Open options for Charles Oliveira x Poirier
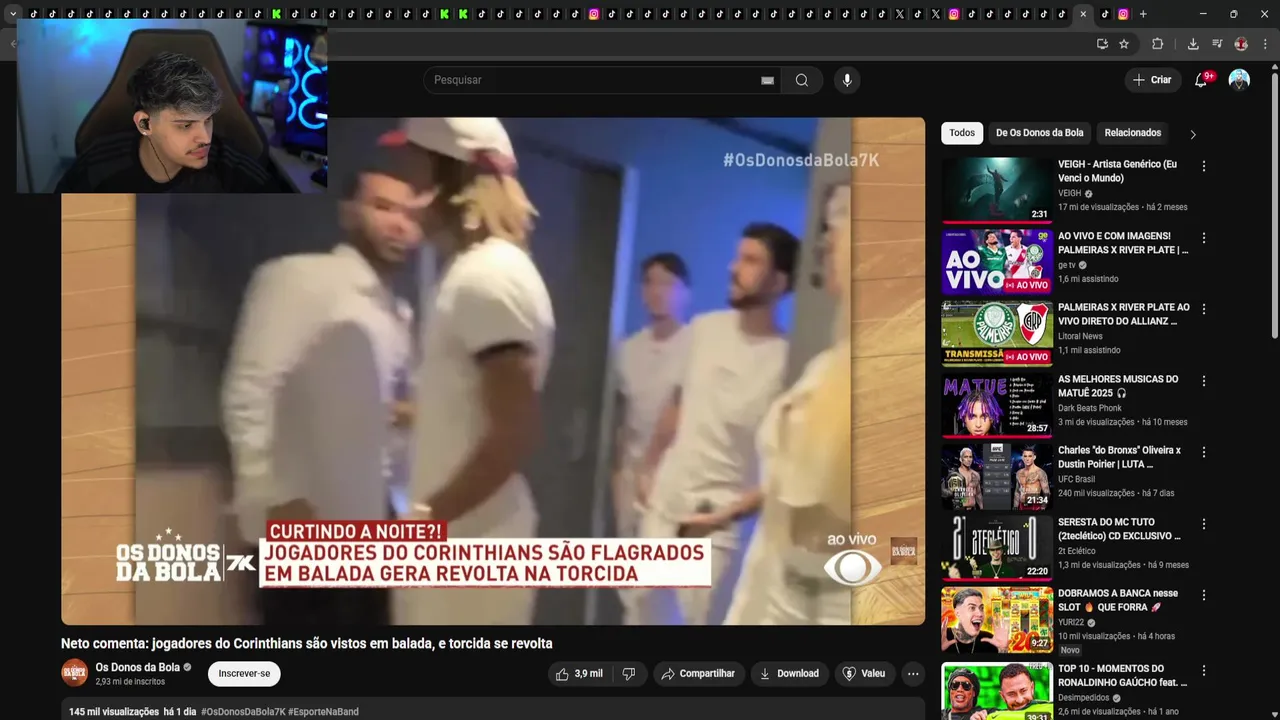This screenshot has height=720, width=1280. tap(1204, 452)
